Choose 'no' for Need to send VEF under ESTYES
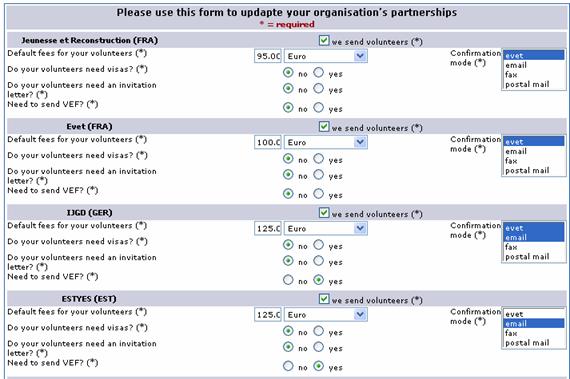The height and width of the screenshot is (379, 570). (x=288, y=366)
